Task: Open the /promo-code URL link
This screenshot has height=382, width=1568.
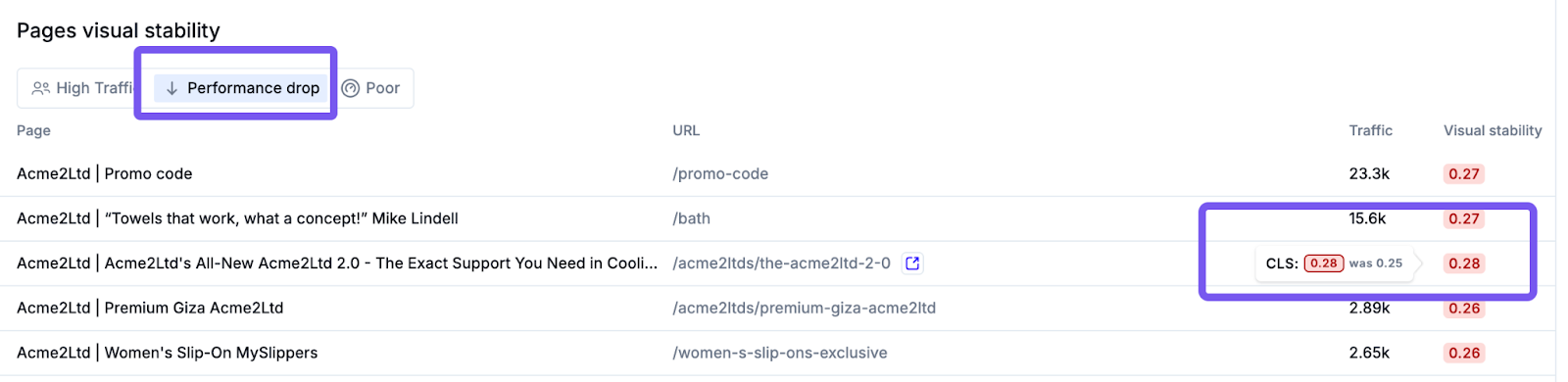Action: point(720,174)
